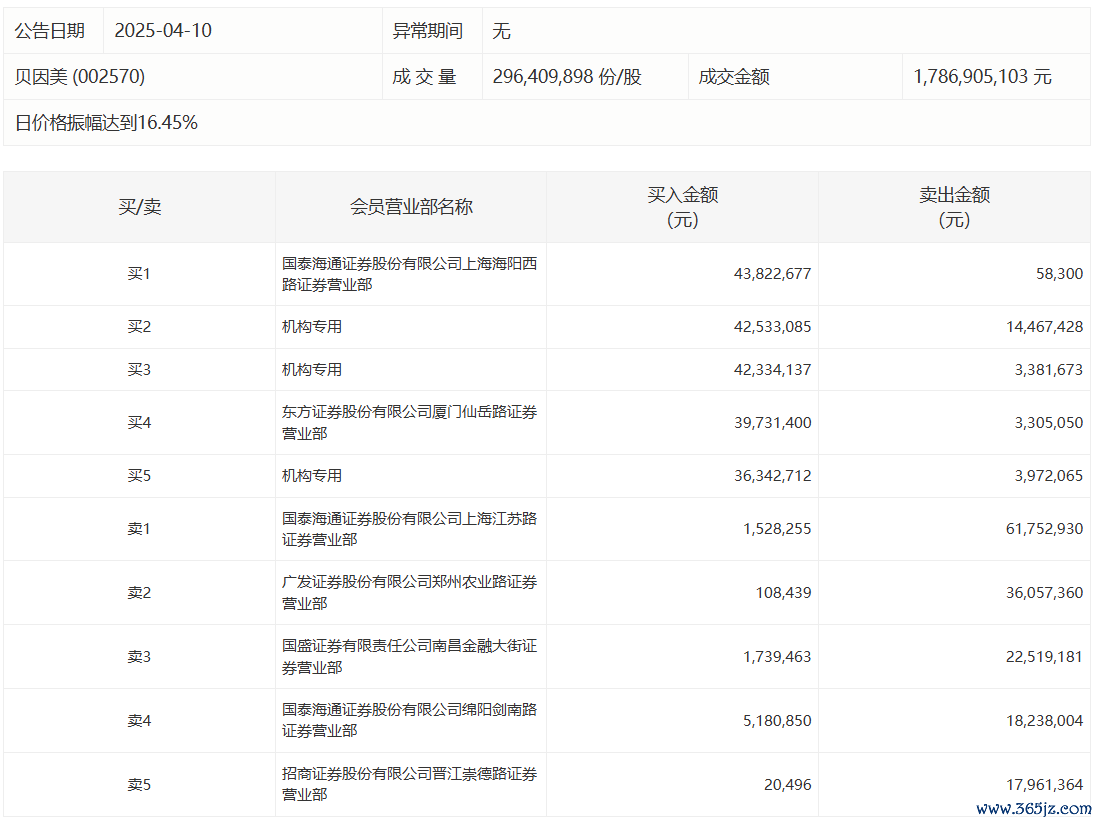This screenshot has width=1099, height=824.
Task: Click the 买入金额 column header
Action: (683, 207)
